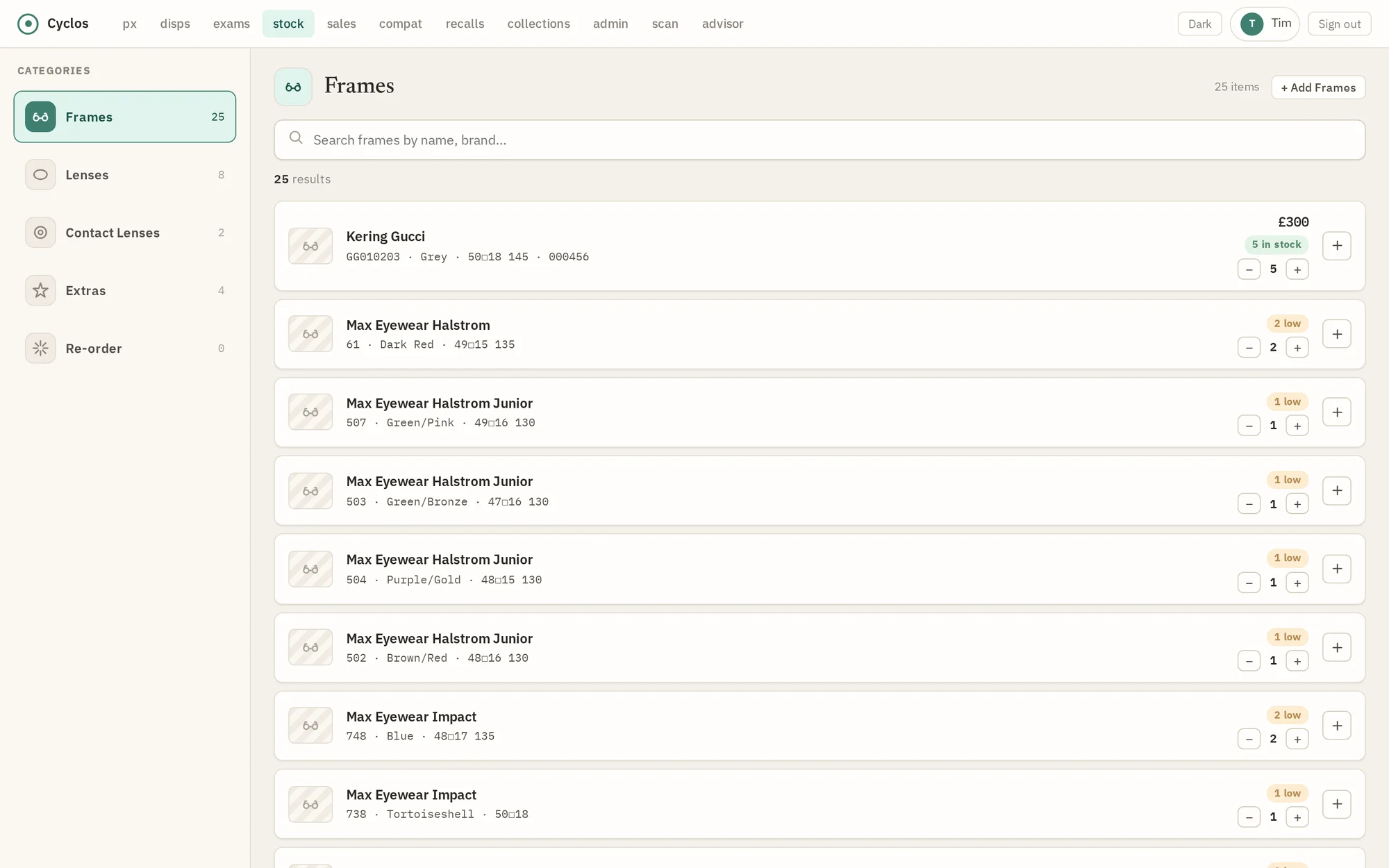
Task: Switch to Dark theme
Action: tap(1199, 24)
